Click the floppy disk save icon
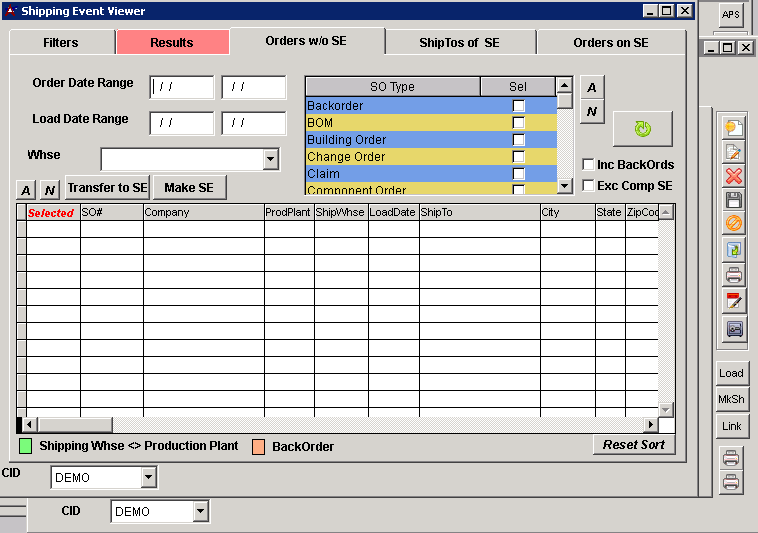758x533 pixels. (x=733, y=200)
